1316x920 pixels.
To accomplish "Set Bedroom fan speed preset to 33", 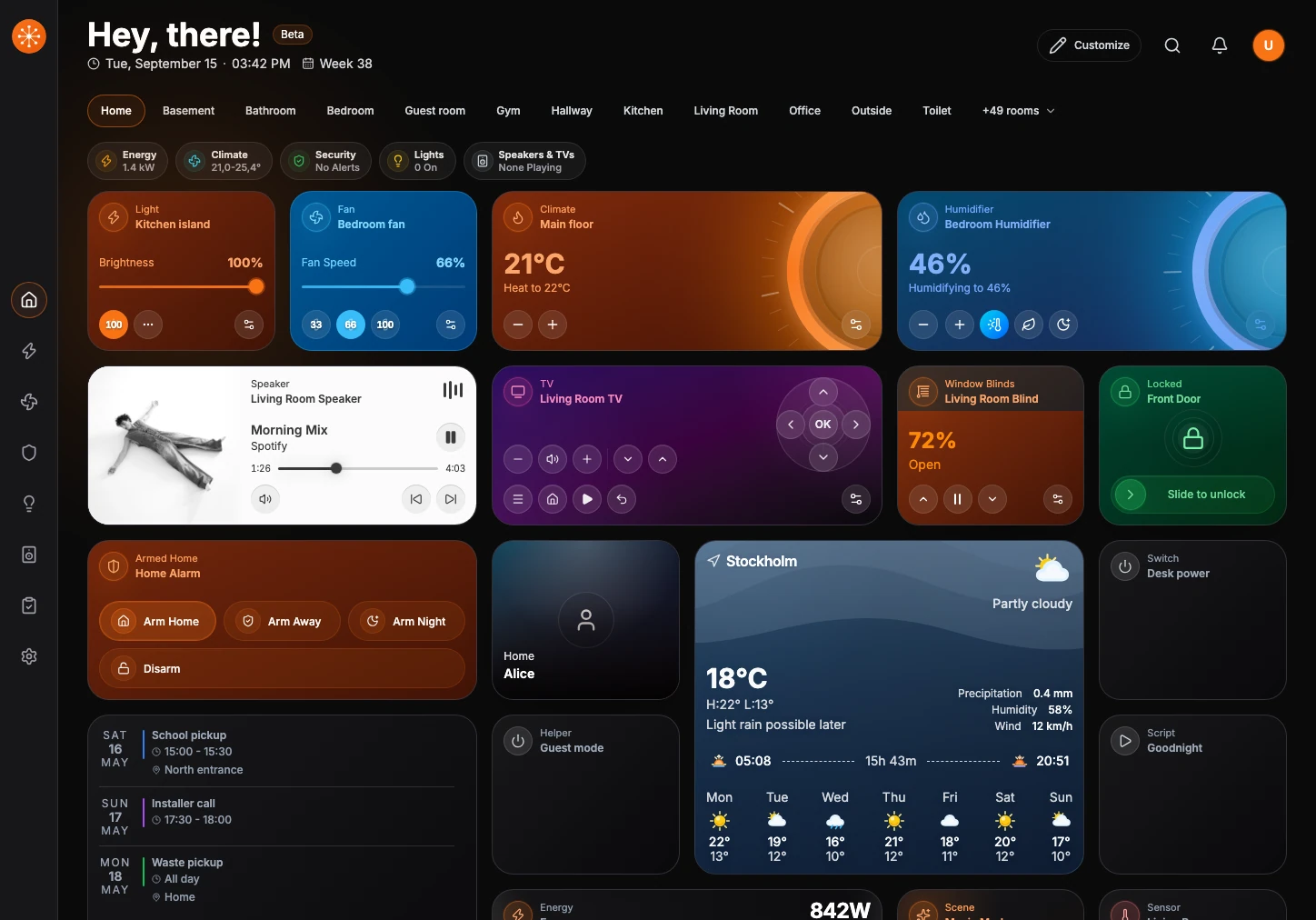I will point(316,325).
